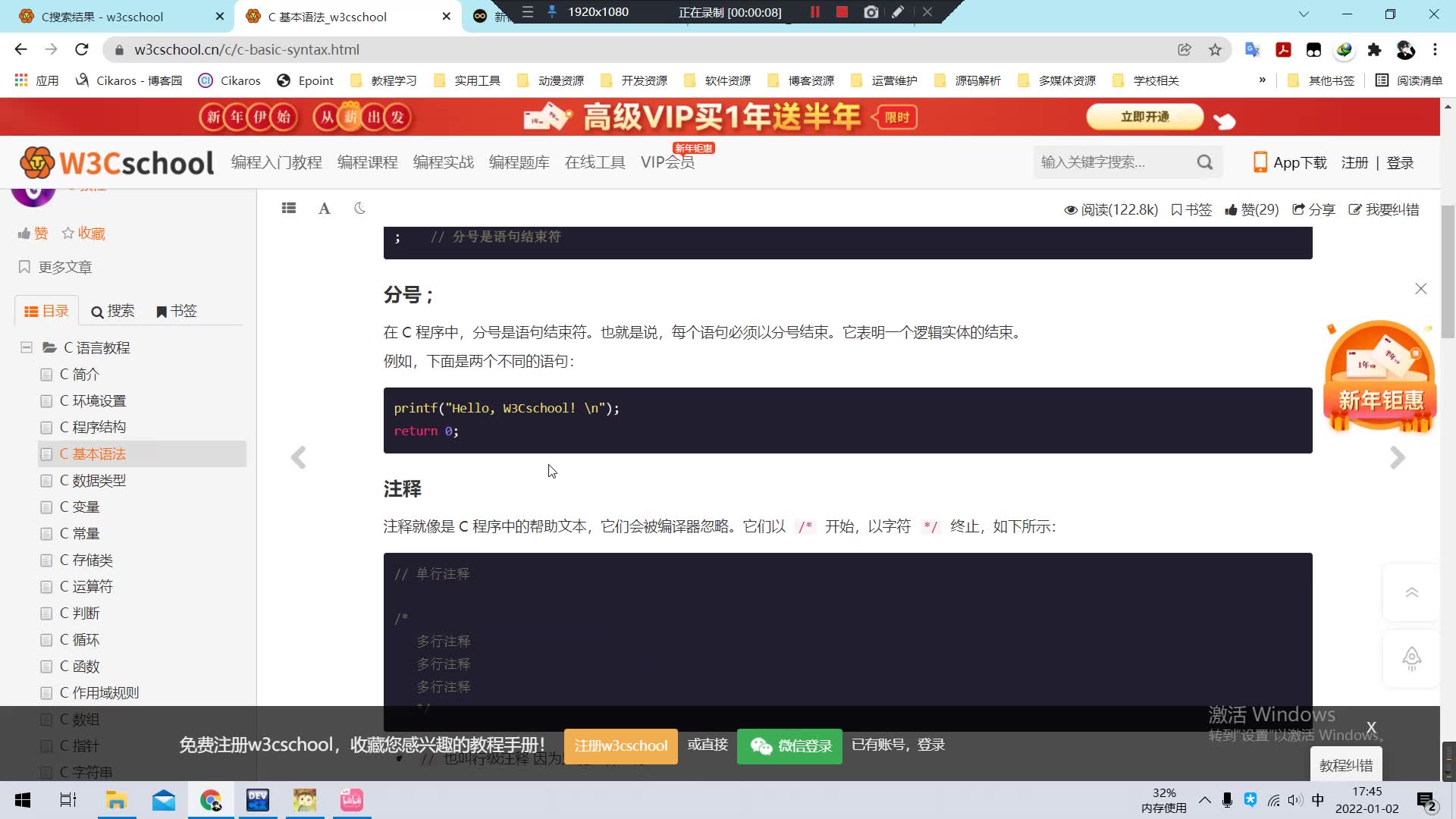The image size is (1456, 819).
Task: Open Windows Start menu
Action: 23,801
